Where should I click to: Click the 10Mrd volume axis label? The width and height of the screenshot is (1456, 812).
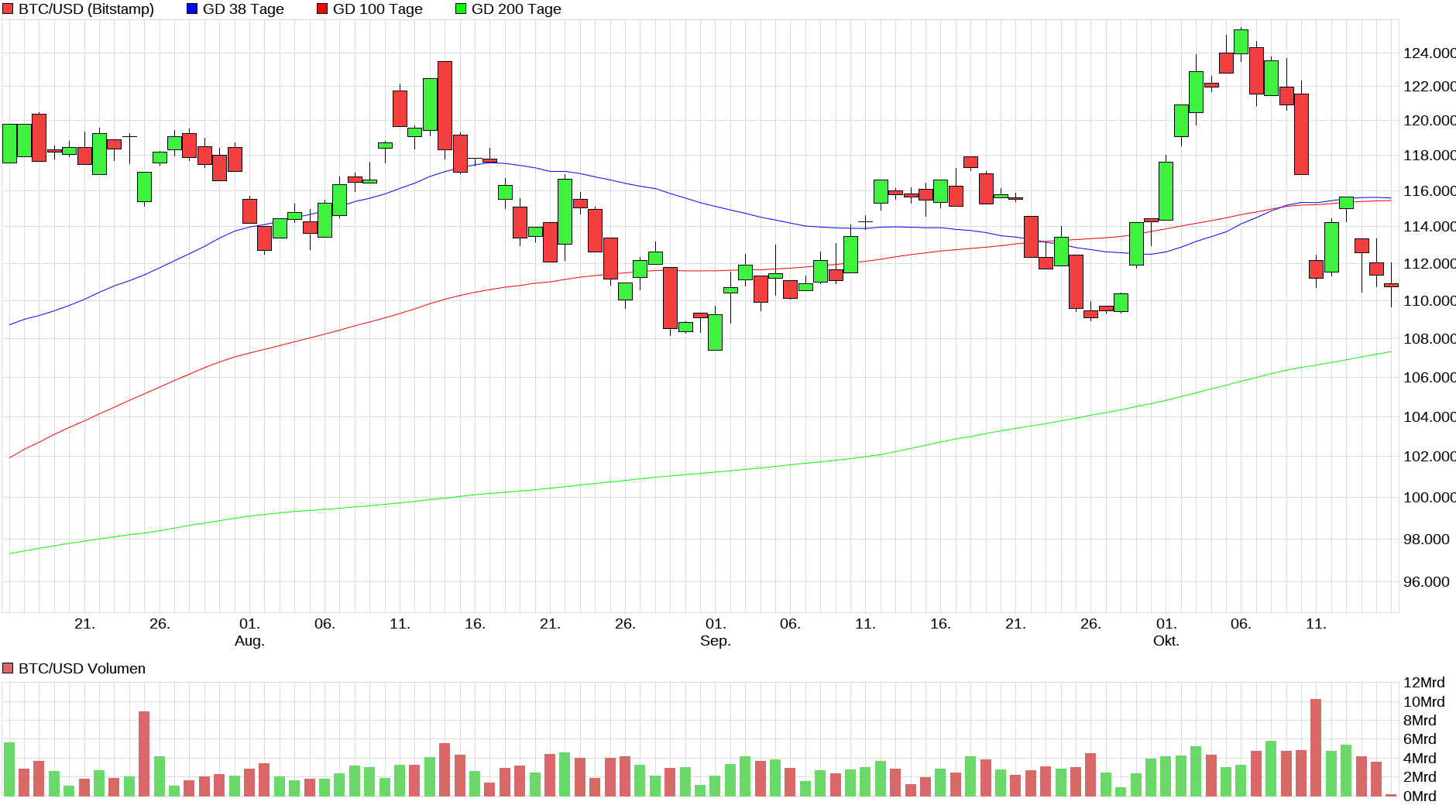1424,701
